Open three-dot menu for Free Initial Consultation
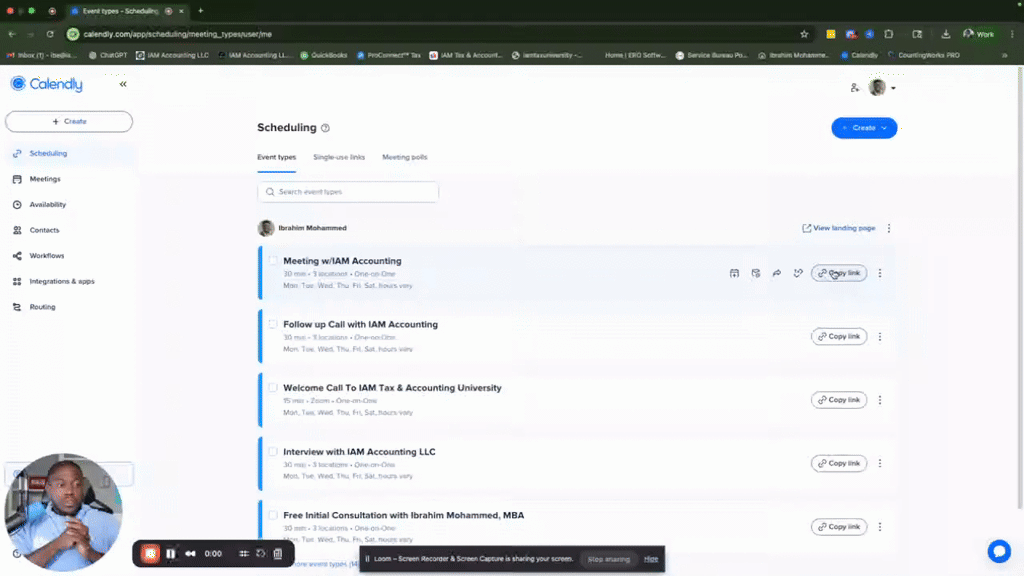1024x576 pixels. click(880, 526)
